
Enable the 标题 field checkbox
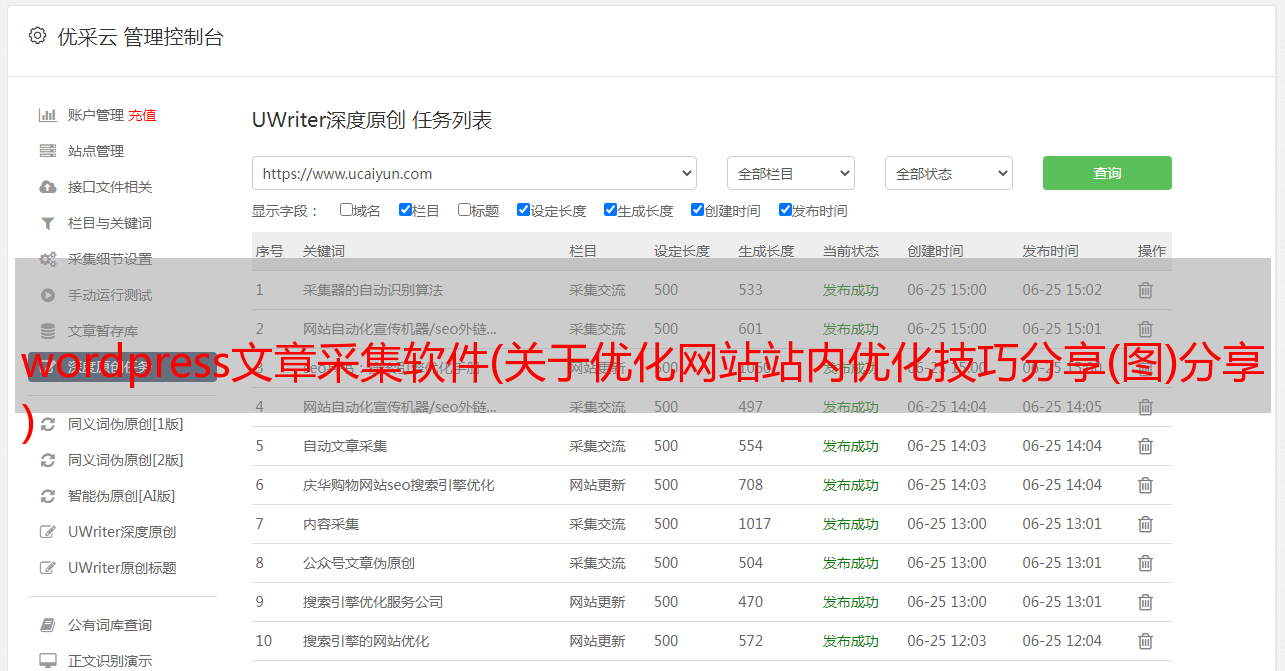click(x=464, y=210)
